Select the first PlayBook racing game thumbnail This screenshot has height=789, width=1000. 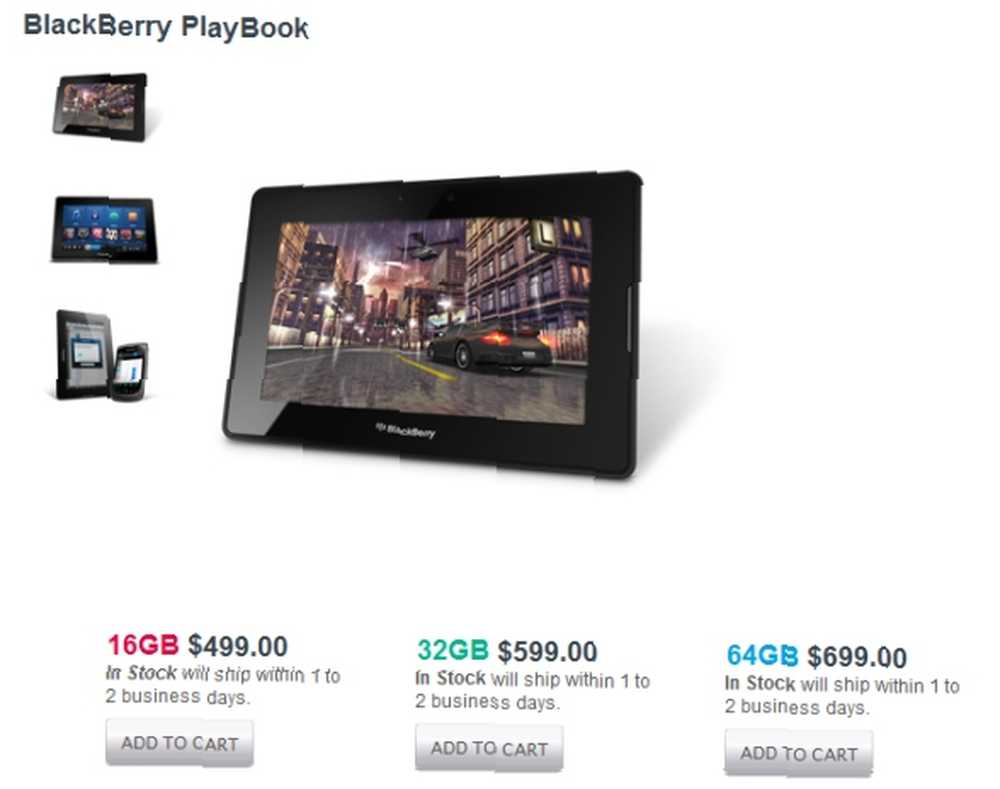(x=101, y=107)
